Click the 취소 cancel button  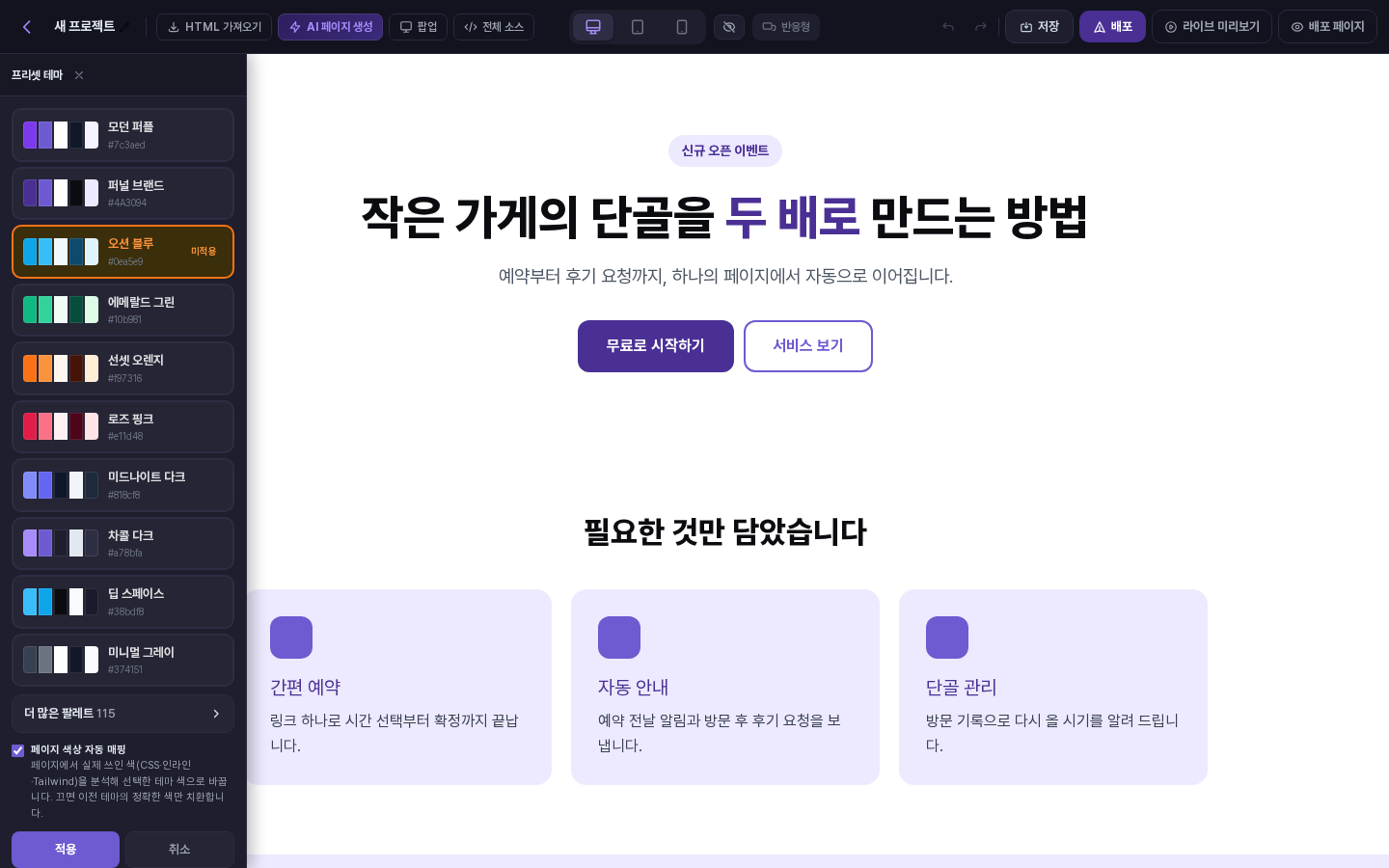tap(179, 849)
